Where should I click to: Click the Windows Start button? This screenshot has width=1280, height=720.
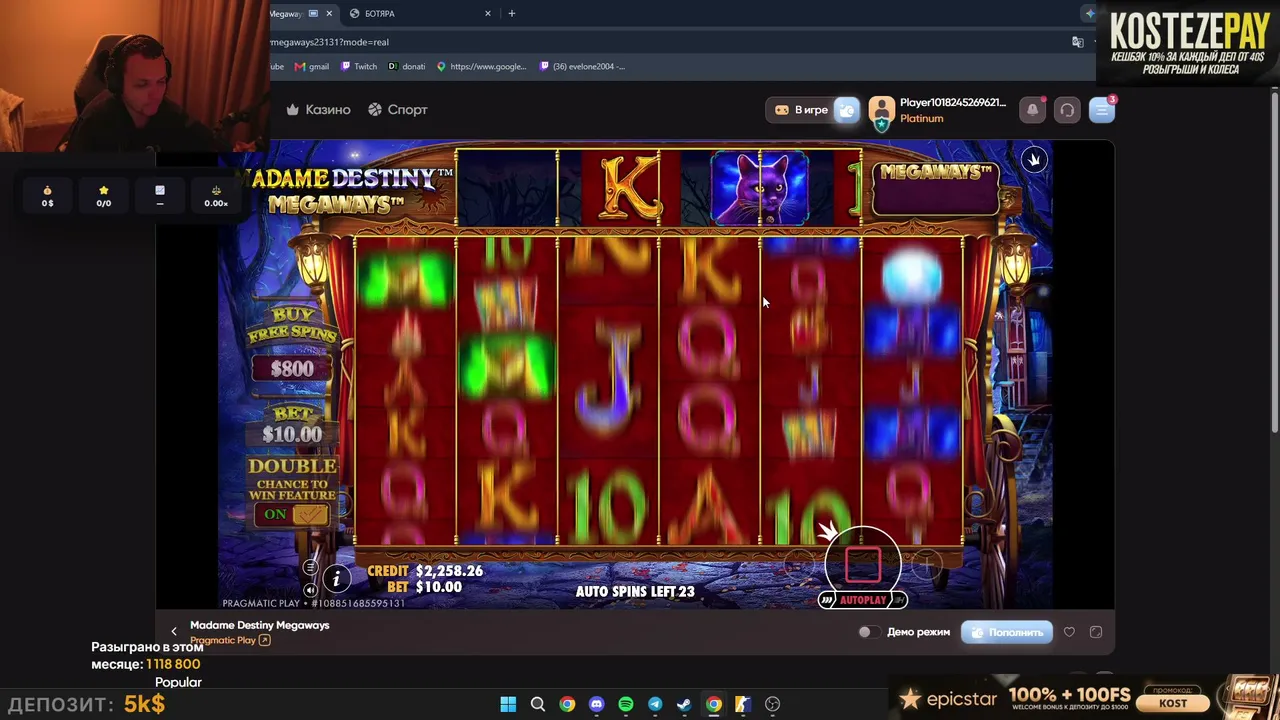tap(508, 704)
